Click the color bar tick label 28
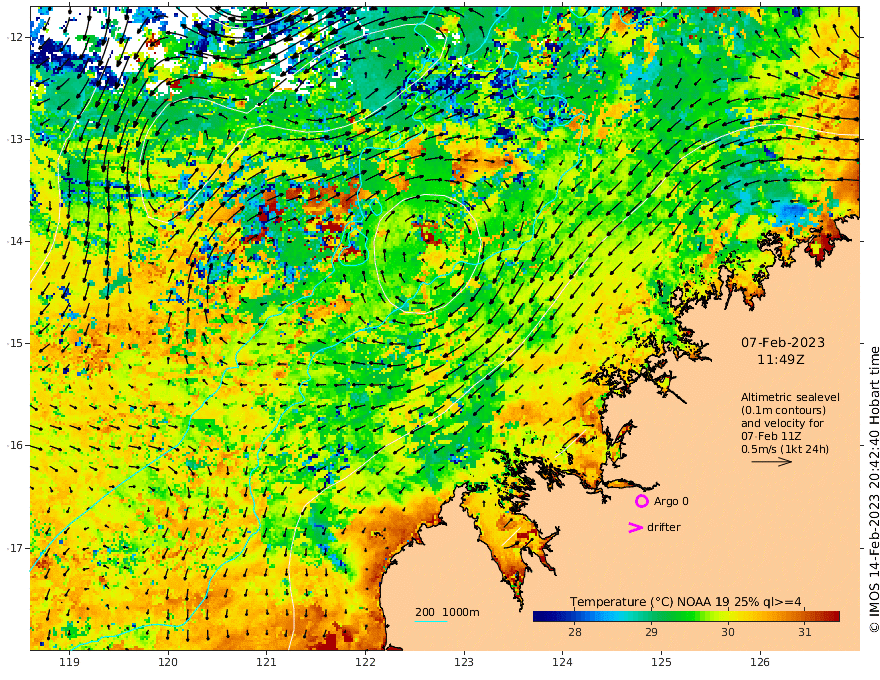The image size is (880, 680). pyautogui.click(x=575, y=632)
